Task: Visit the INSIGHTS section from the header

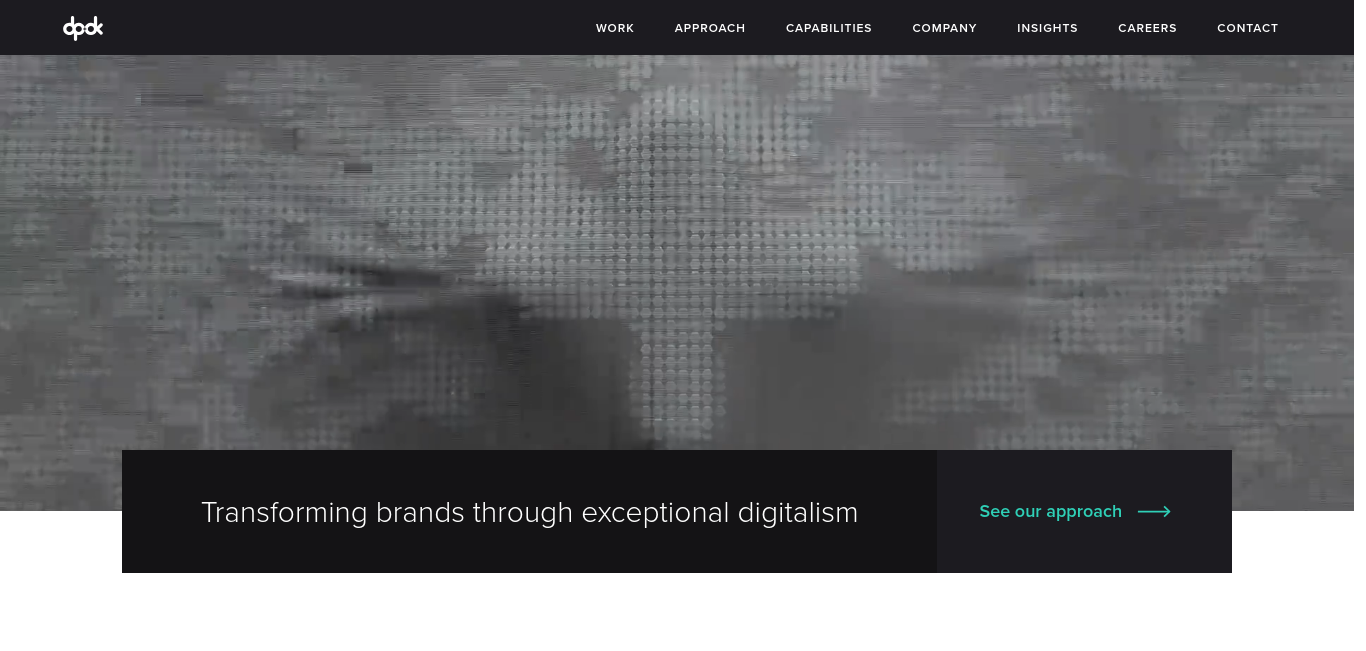Action: pyautogui.click(x=1047, y=28)
